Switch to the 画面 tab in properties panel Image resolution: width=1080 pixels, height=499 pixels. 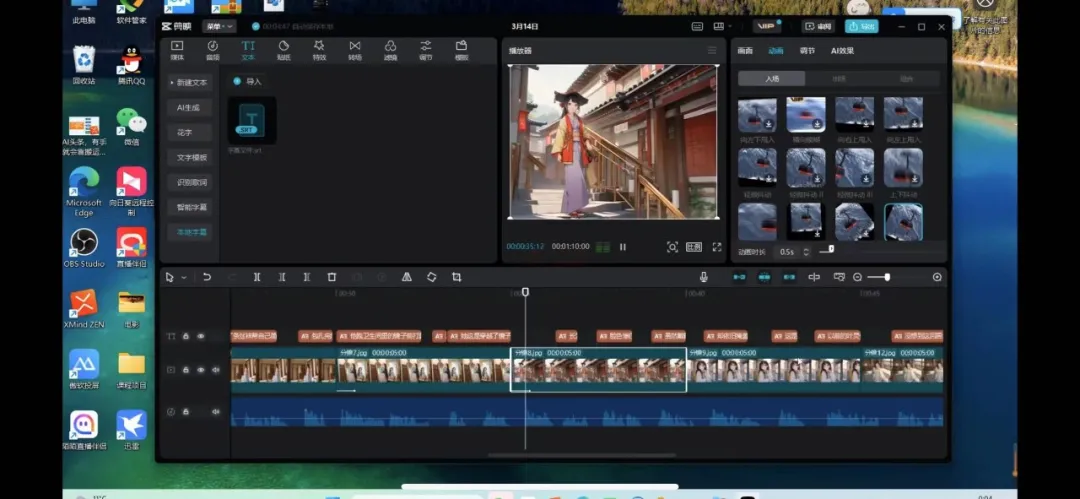tap(745, 50)
